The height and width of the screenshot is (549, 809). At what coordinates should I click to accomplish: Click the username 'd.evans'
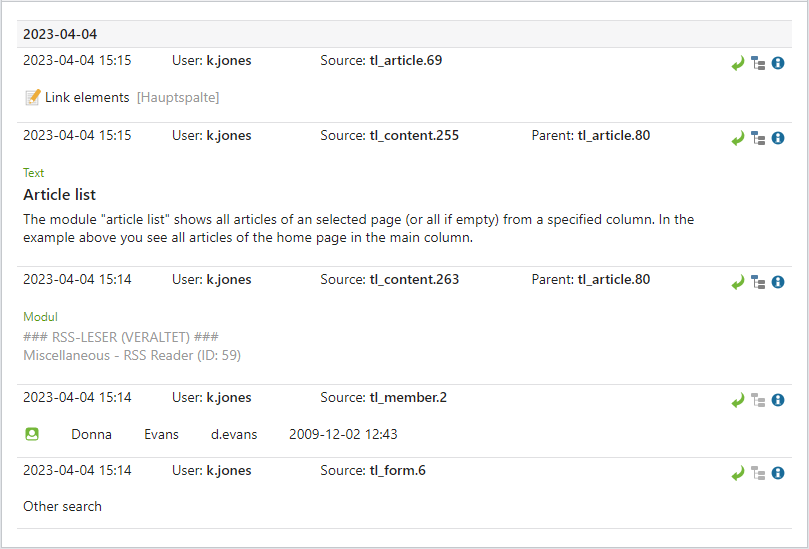pyautogui.click(x=234, y=434)
